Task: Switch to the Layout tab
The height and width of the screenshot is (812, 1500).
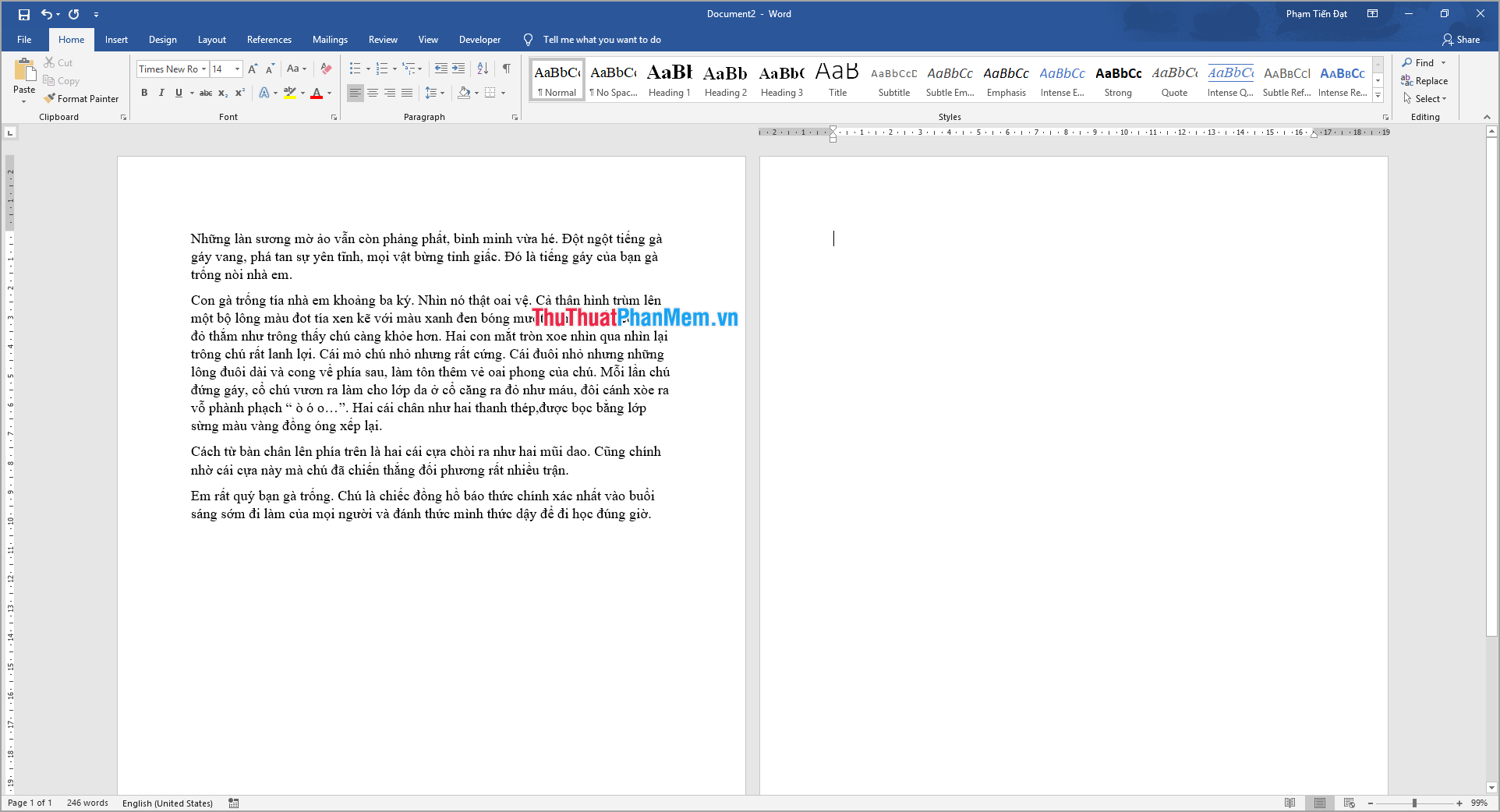Action: pyautogui.click(x=211, y=40)
